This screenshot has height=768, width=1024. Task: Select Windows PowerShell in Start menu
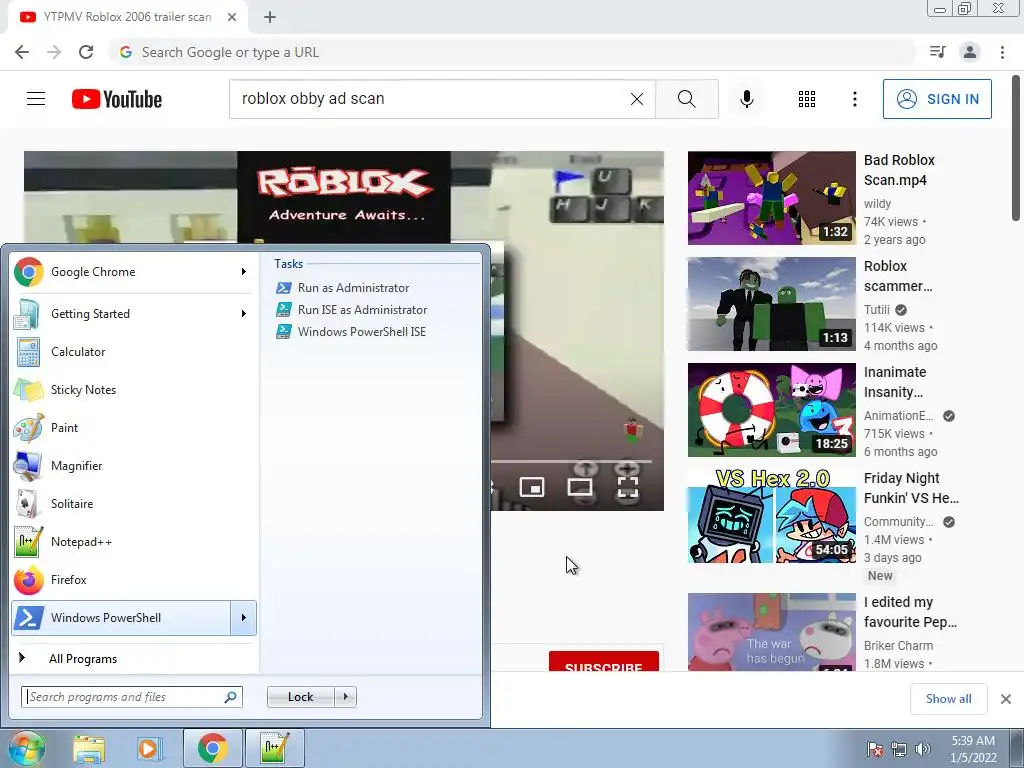[x=121, y=618]
